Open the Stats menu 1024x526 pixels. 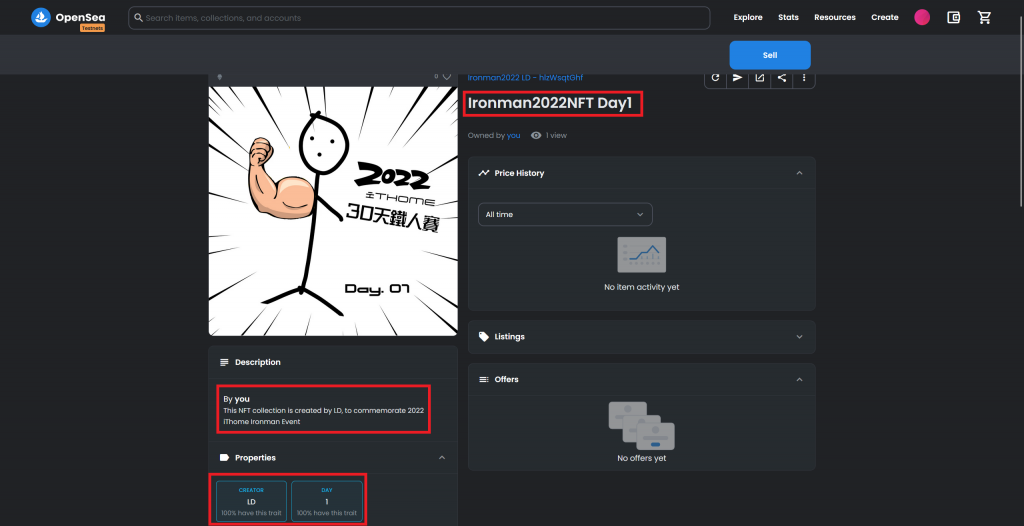[x=788, y=18]
